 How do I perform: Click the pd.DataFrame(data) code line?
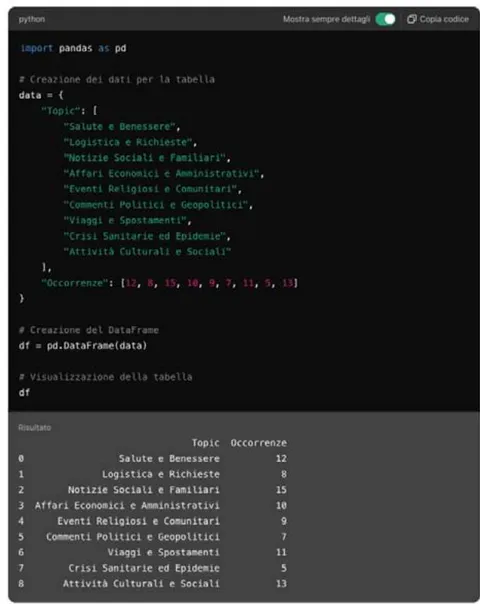[x=83, y=346]
